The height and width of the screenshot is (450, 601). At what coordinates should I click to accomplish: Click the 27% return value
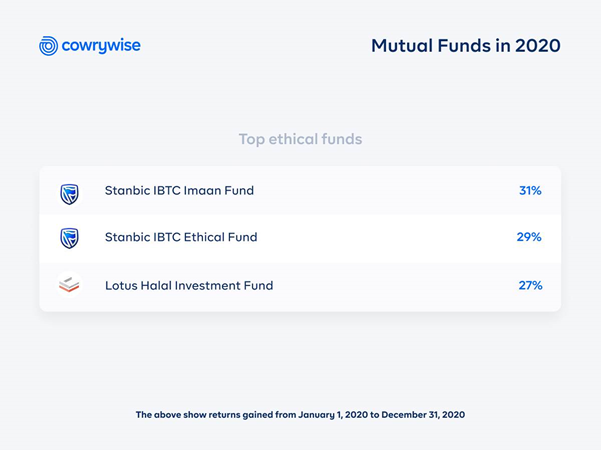(x=530, y=285)
